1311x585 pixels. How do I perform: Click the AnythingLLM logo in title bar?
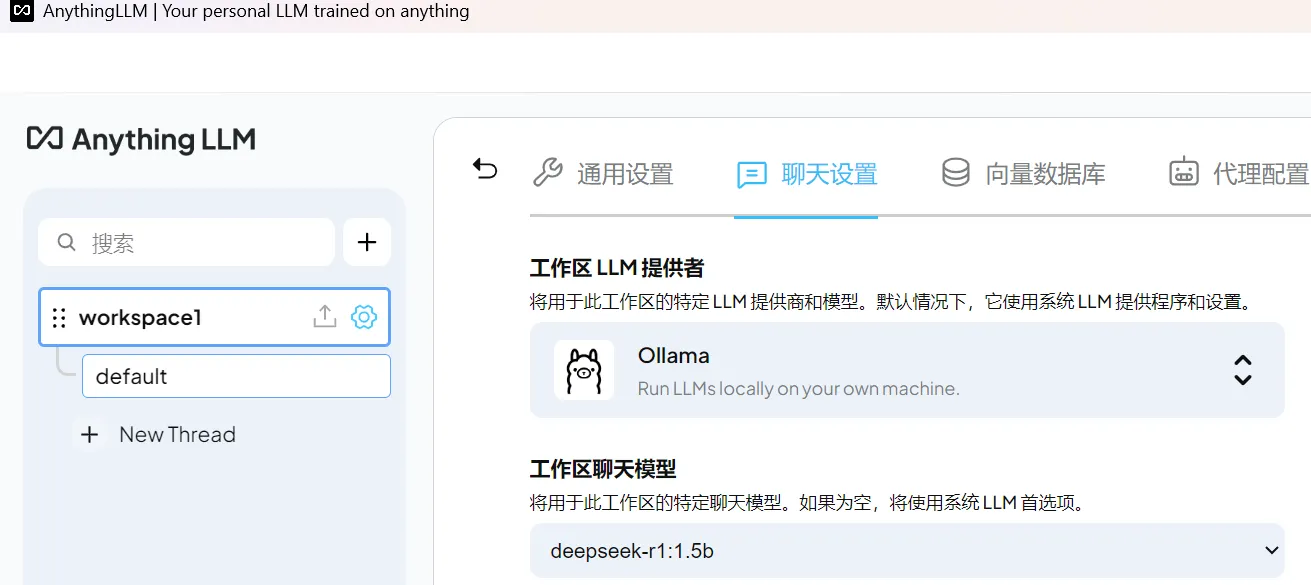[x=20, y=12]
